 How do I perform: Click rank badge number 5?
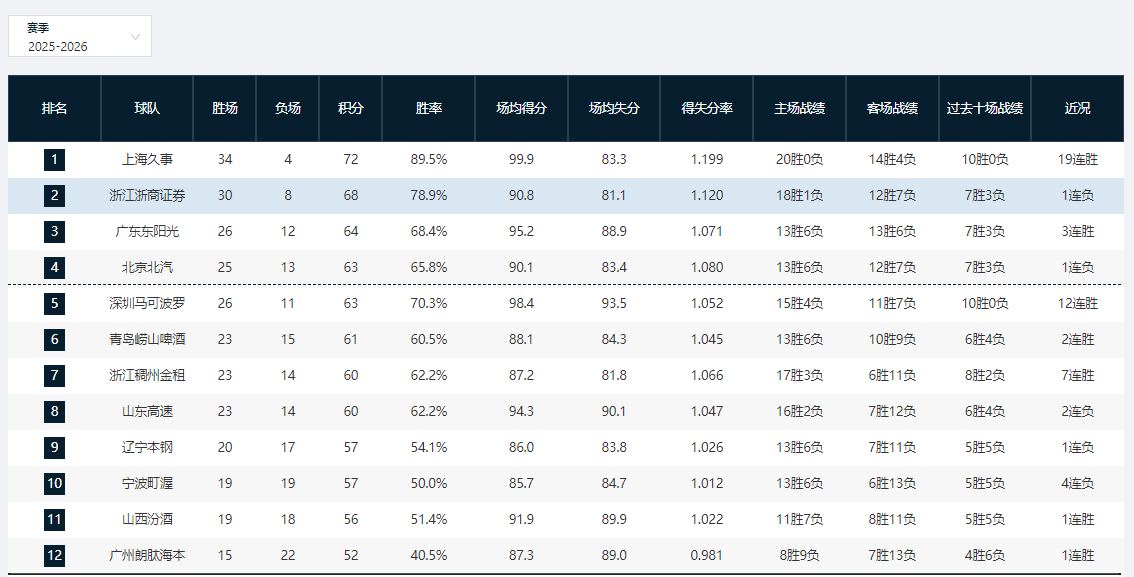coord(54,304)
